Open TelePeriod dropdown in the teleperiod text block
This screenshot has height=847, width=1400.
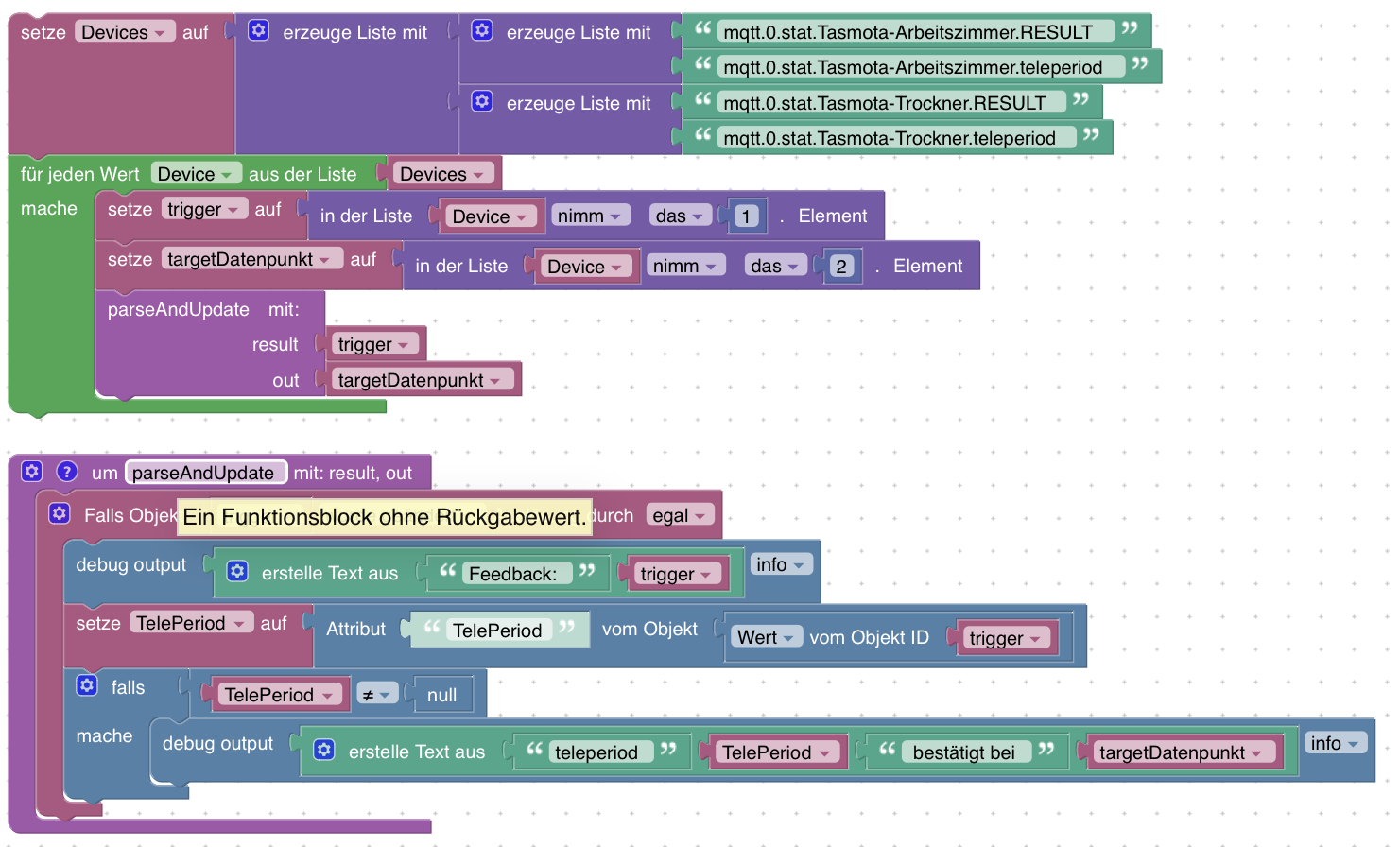click(776, 752)
